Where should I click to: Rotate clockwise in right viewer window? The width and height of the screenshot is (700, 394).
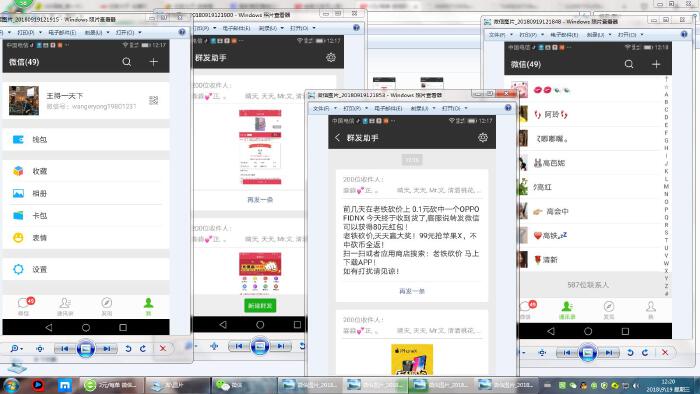[645, 353]
